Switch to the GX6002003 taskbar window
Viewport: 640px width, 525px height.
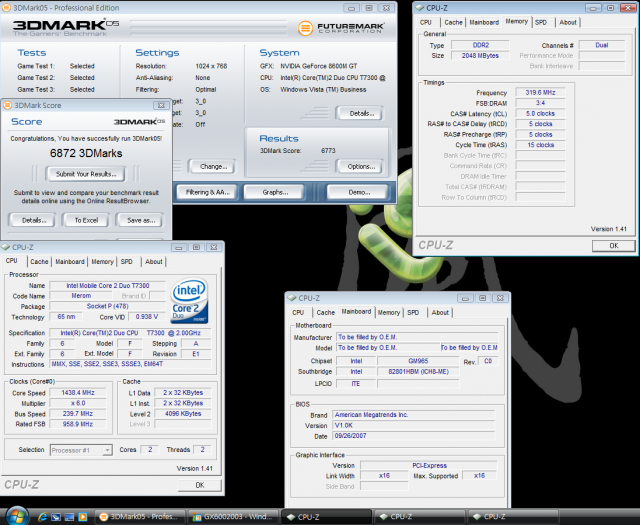[x=233, y=517]
